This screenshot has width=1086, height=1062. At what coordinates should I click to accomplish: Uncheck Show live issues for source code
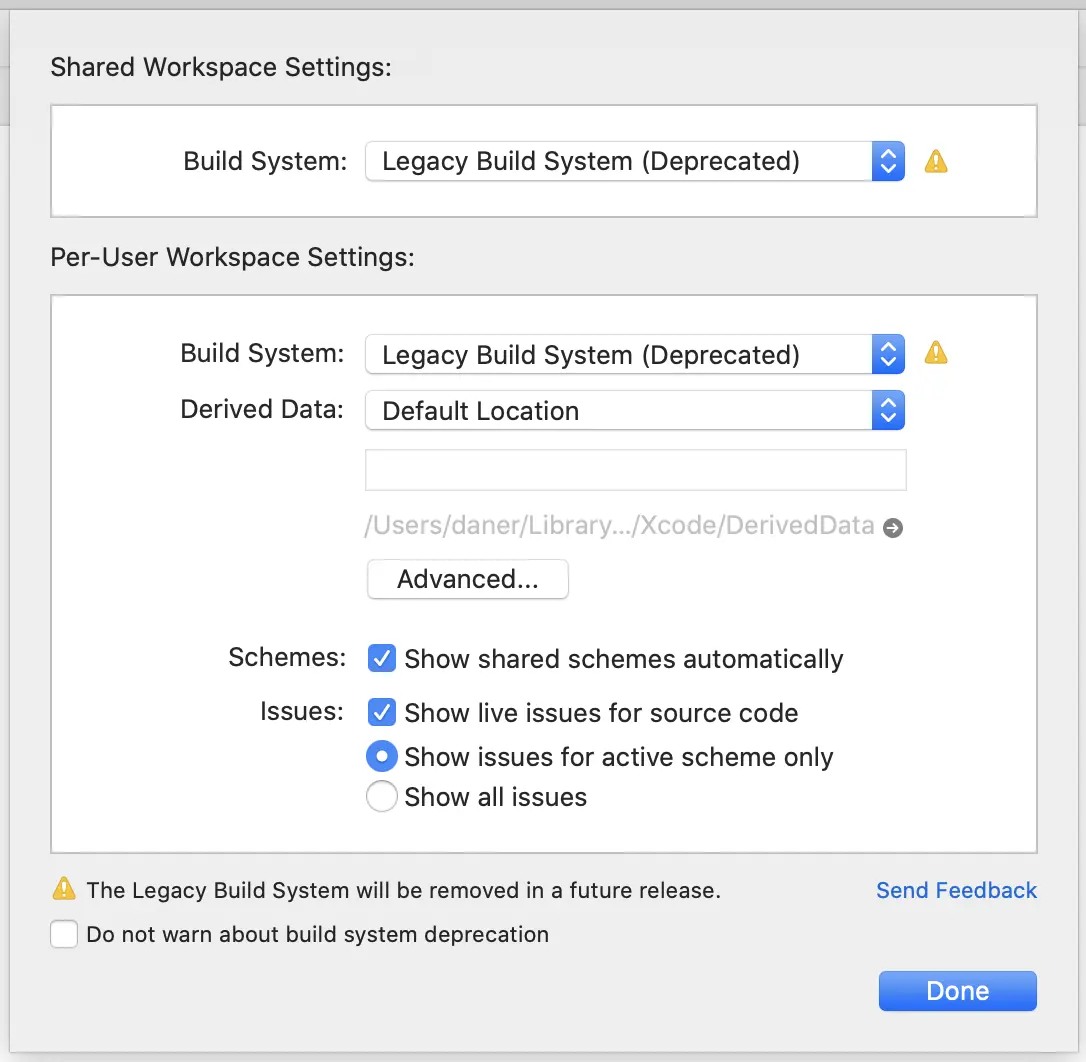(x=381, y=712)
